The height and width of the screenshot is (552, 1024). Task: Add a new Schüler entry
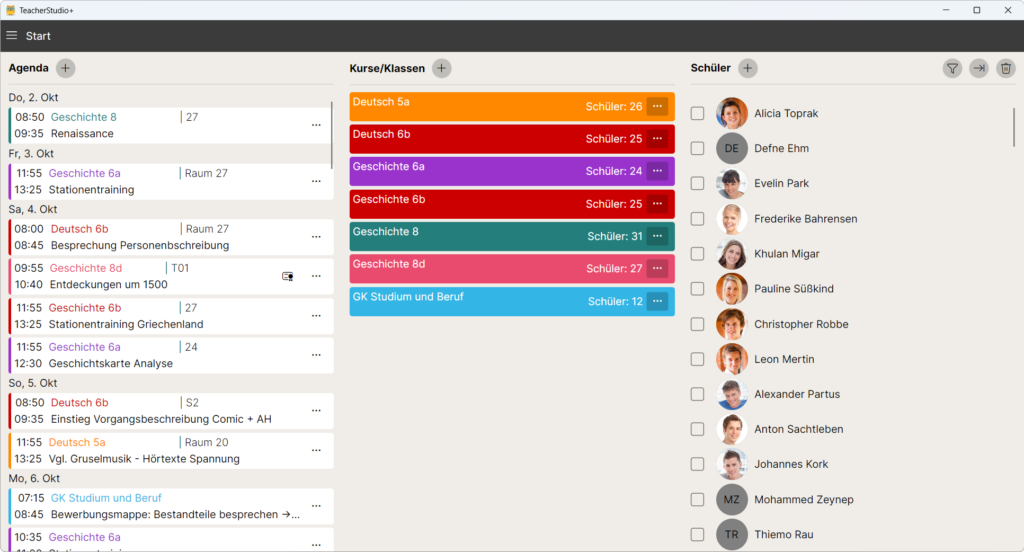point(747,68)
